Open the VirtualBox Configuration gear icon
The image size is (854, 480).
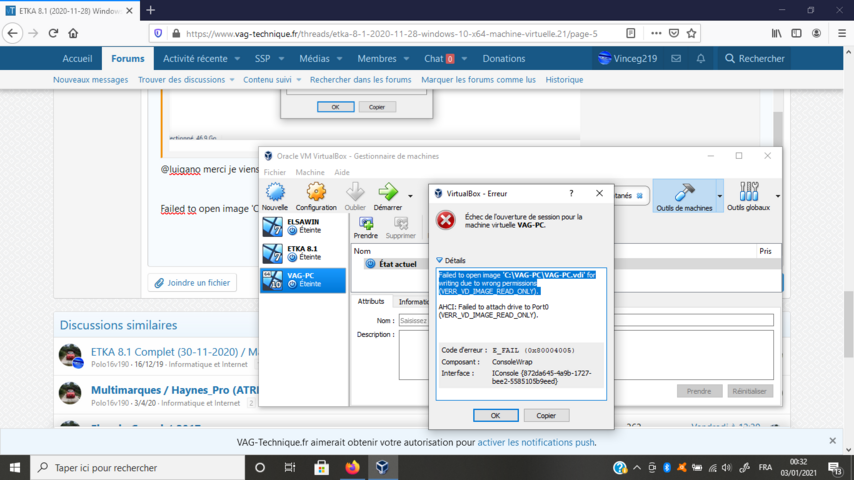click(x=316, y=192)
